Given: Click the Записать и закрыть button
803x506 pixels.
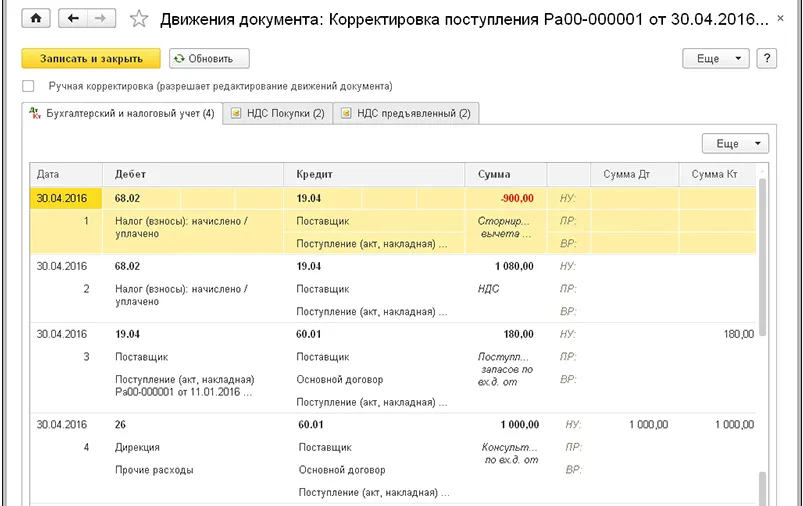Looking at the screenshot, I should (91, 58).
